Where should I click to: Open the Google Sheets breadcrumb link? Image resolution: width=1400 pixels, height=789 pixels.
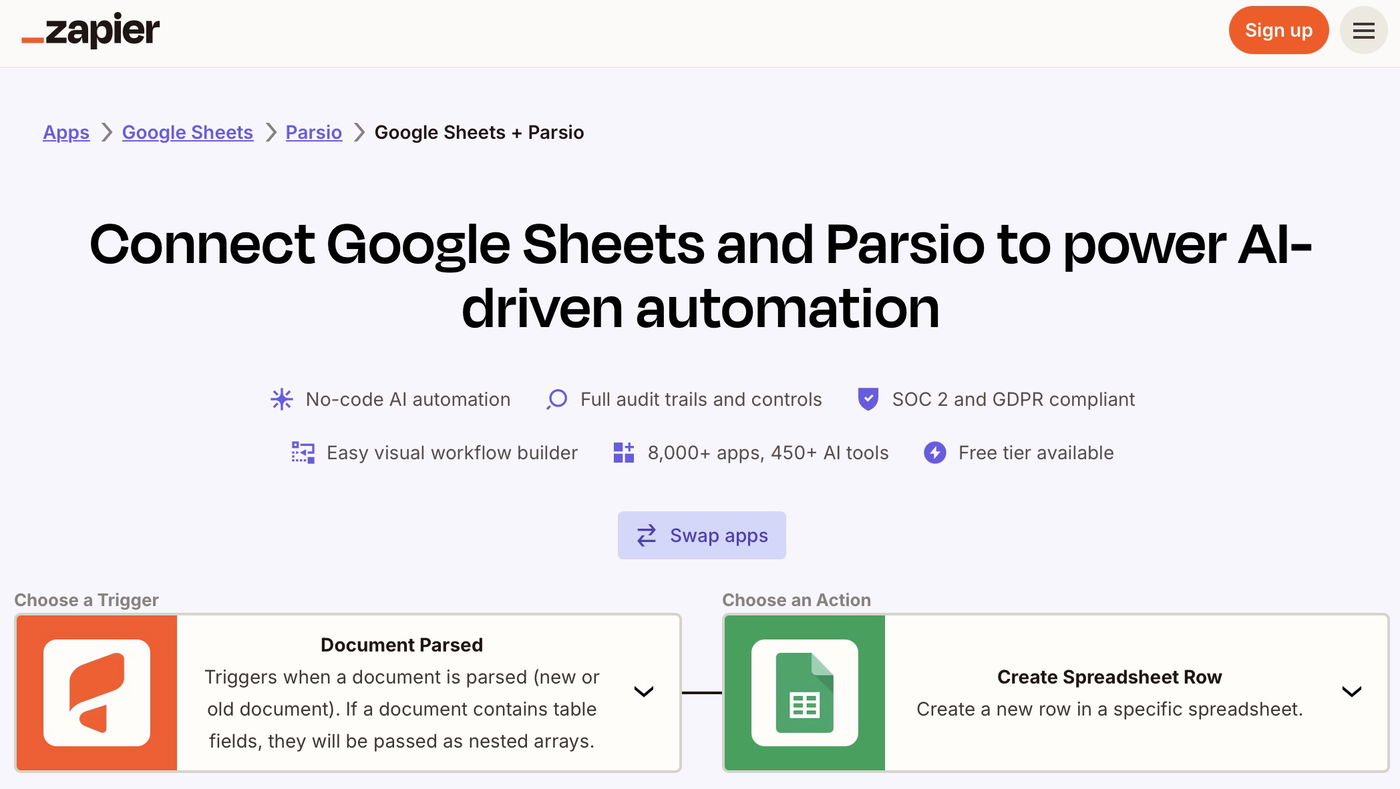pos(188,132)
